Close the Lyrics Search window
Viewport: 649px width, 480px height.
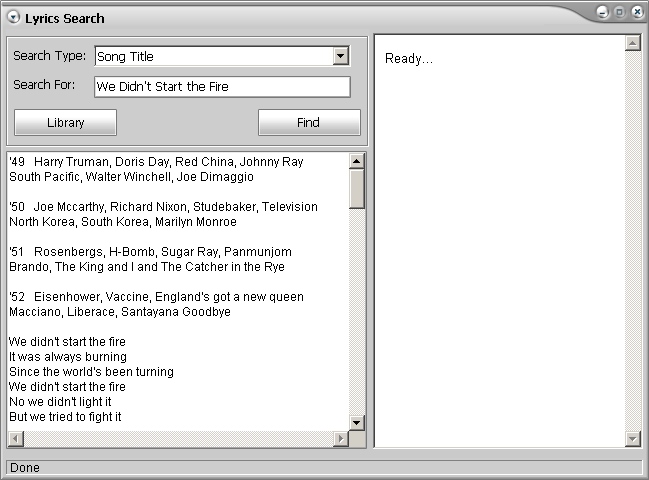(637, 12)
